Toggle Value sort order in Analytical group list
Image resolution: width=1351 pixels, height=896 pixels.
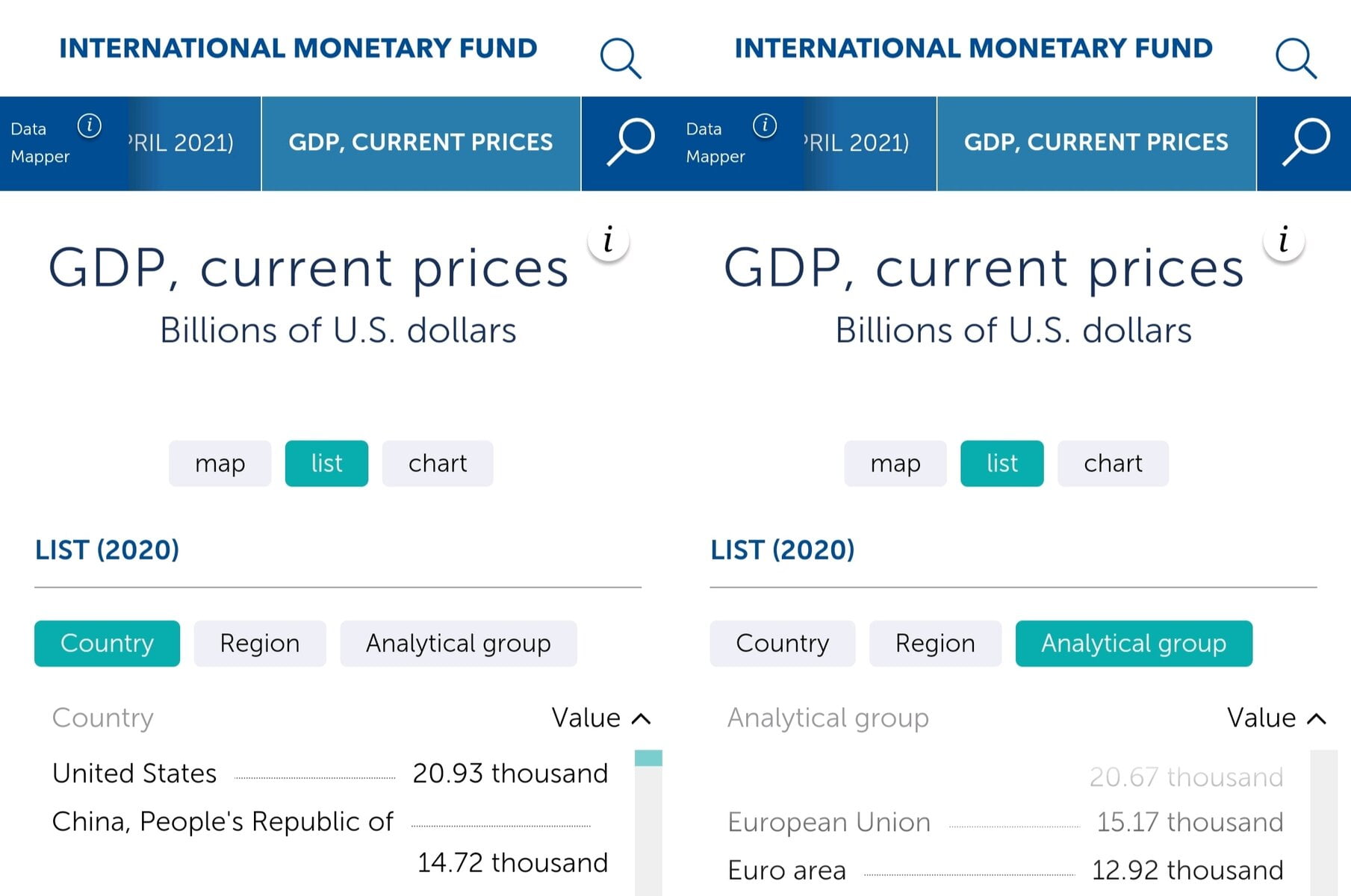[1276, 718]
